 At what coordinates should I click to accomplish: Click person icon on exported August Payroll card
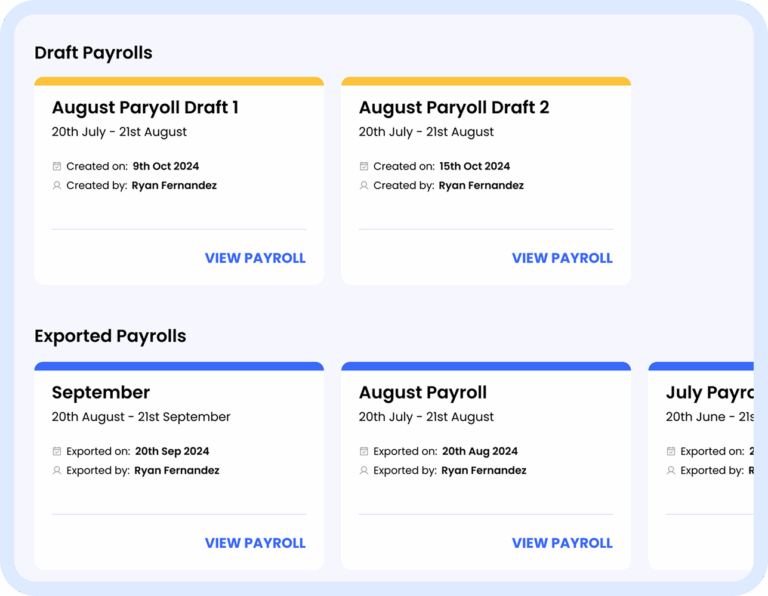(x=364, y=470)
